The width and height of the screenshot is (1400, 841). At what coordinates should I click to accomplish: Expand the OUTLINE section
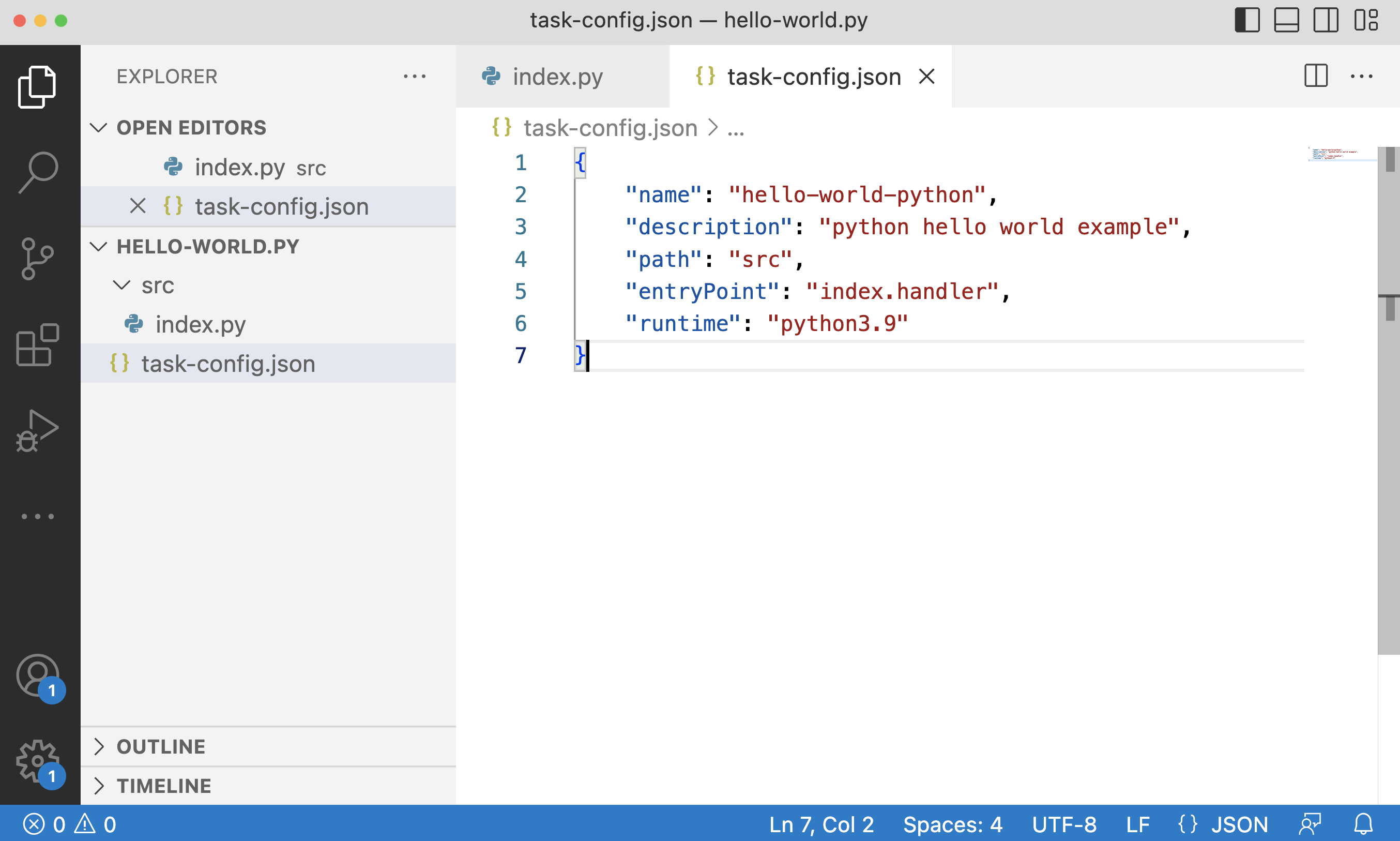(161, 746)
